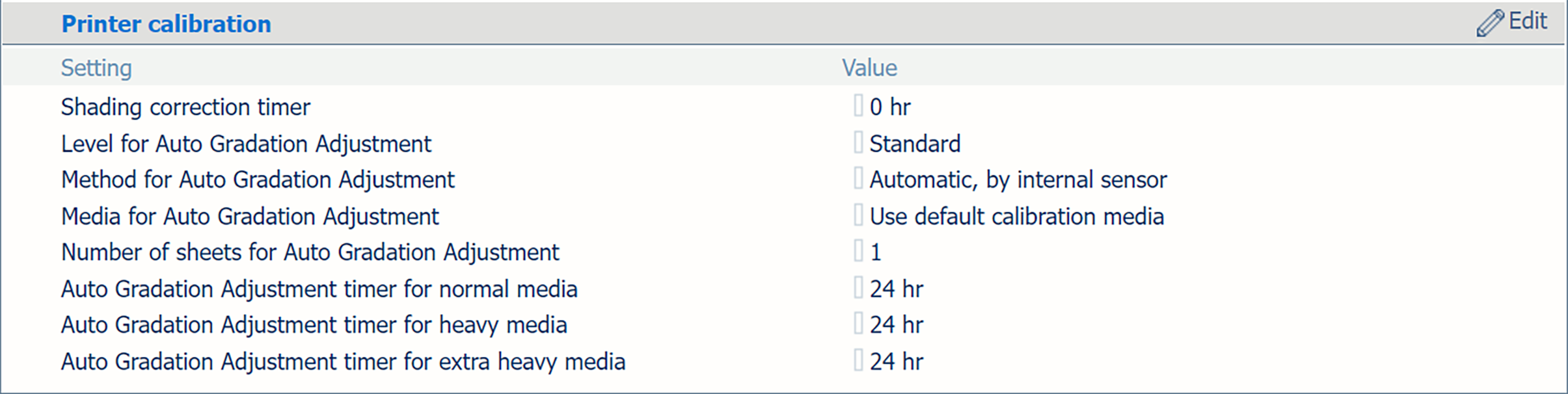The height and width of the screenshot is (394, 1568).
Task: Click the Value column header
Action: pyautogui.click(x=869, y=68)
